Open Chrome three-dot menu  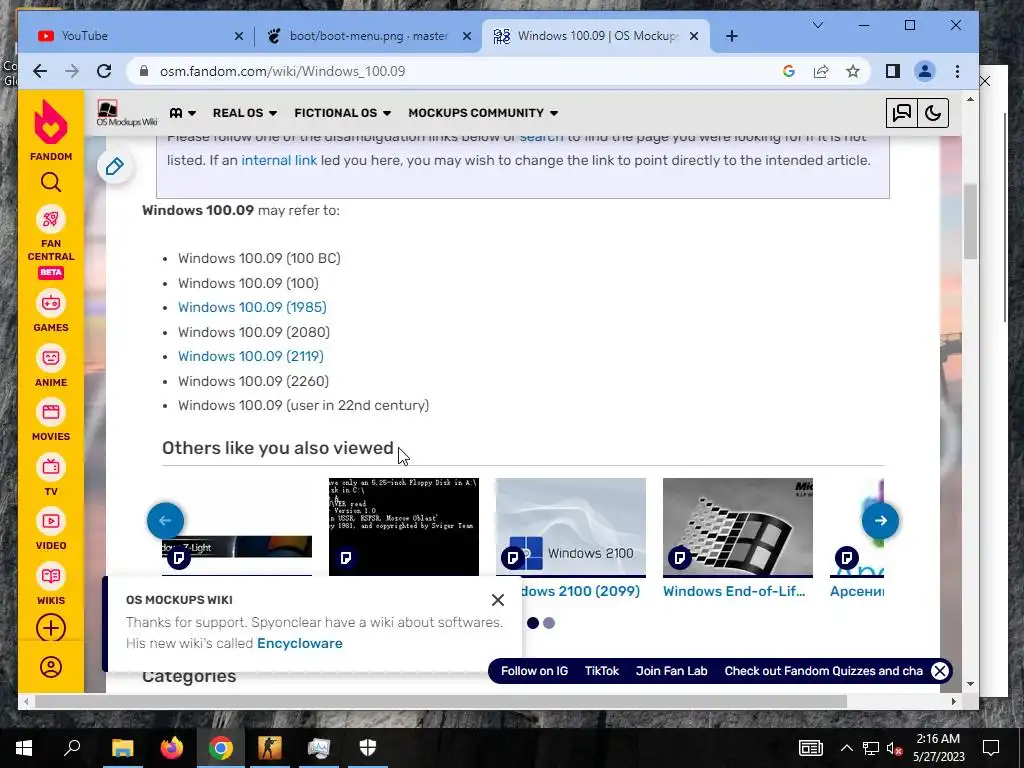click(x=957, y=71)
